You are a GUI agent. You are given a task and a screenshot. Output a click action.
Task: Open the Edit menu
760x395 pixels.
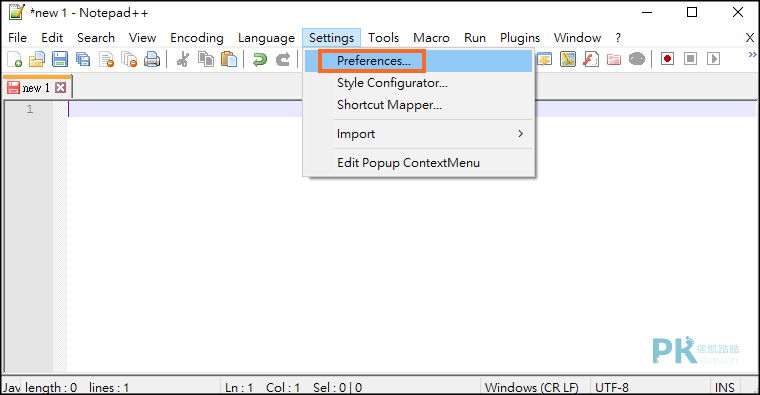click(x=52, y=38)
